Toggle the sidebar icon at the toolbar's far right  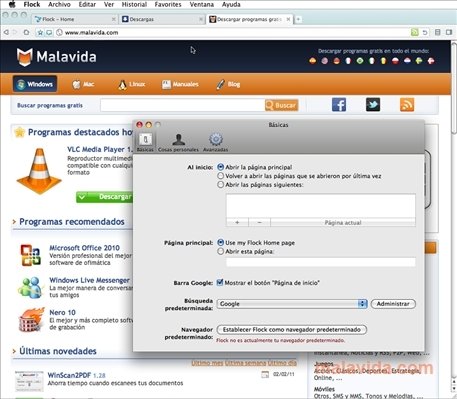click(x=449, y=32)
